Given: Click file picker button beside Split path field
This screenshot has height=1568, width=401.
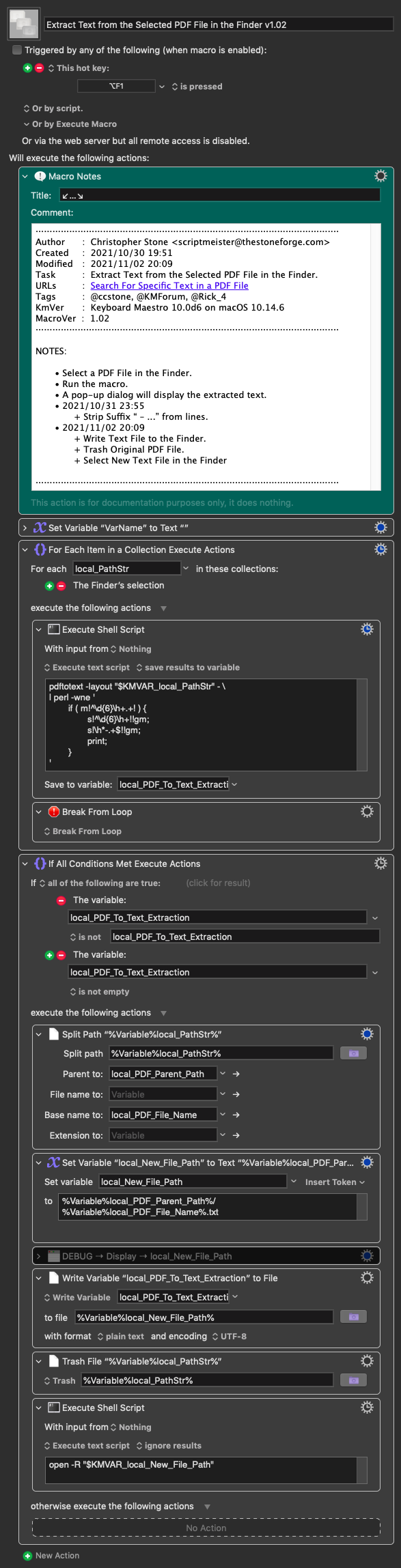Looking at the screenshot, I should (x=353, y=1053).
